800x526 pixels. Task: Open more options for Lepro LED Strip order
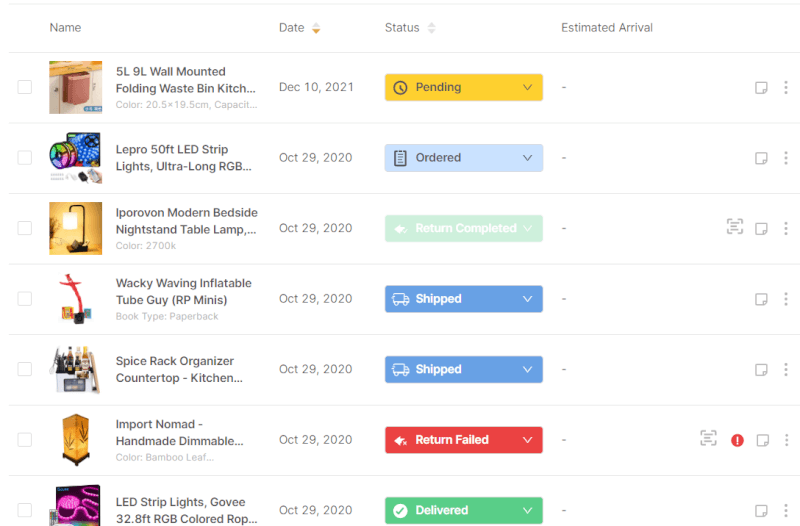[786, 158]
